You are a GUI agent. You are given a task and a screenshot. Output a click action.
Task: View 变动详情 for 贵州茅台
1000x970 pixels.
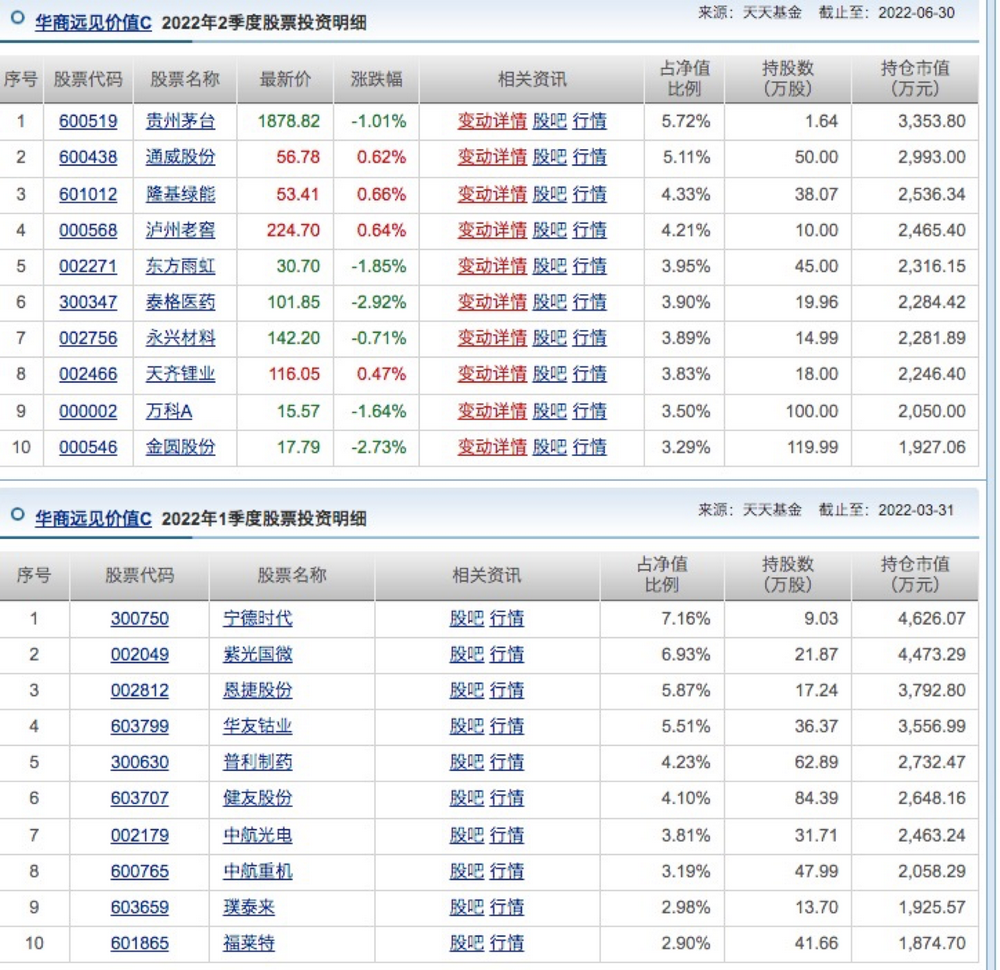click(x=492, y=121)
